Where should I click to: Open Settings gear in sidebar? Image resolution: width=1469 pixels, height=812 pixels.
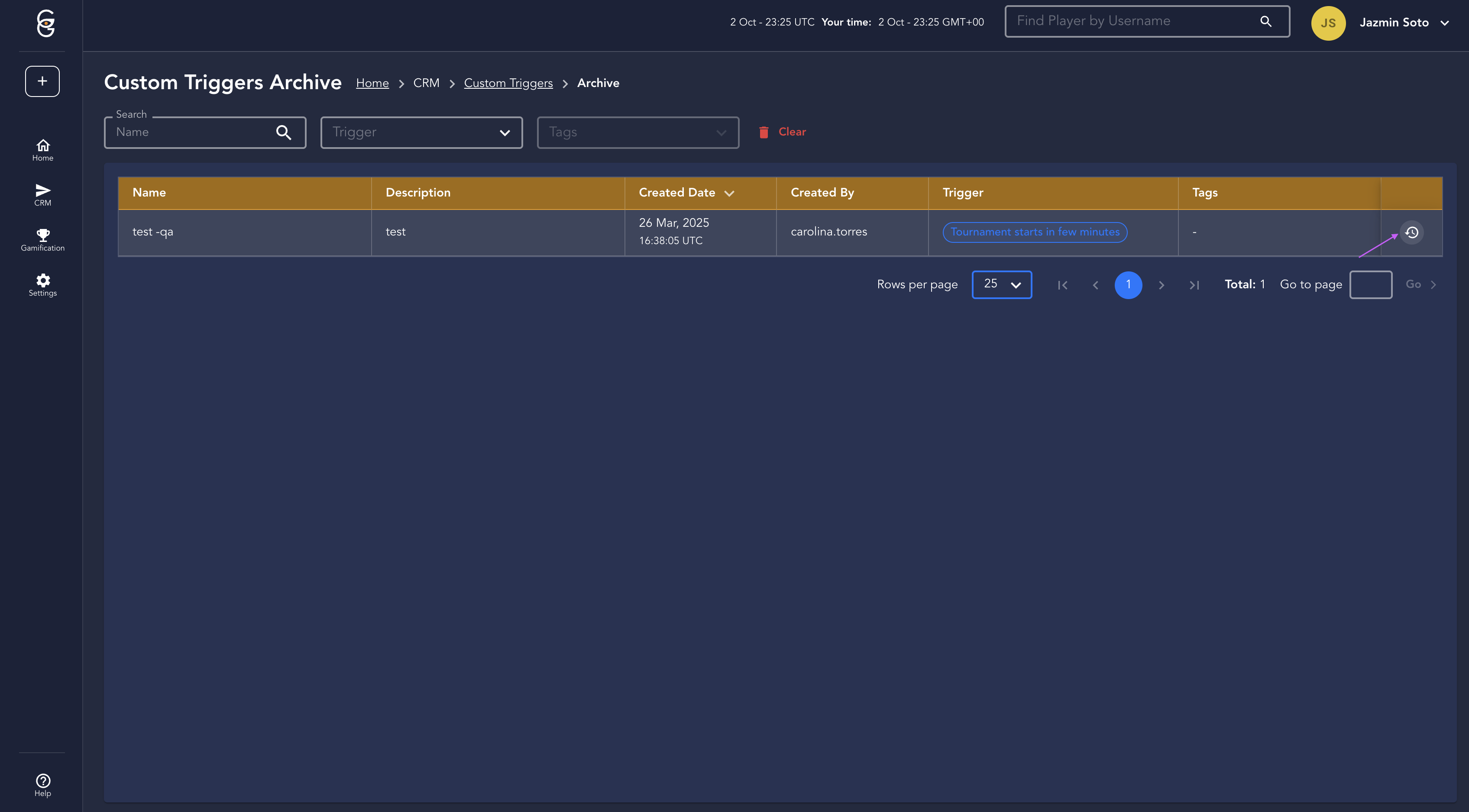(43, 285)
